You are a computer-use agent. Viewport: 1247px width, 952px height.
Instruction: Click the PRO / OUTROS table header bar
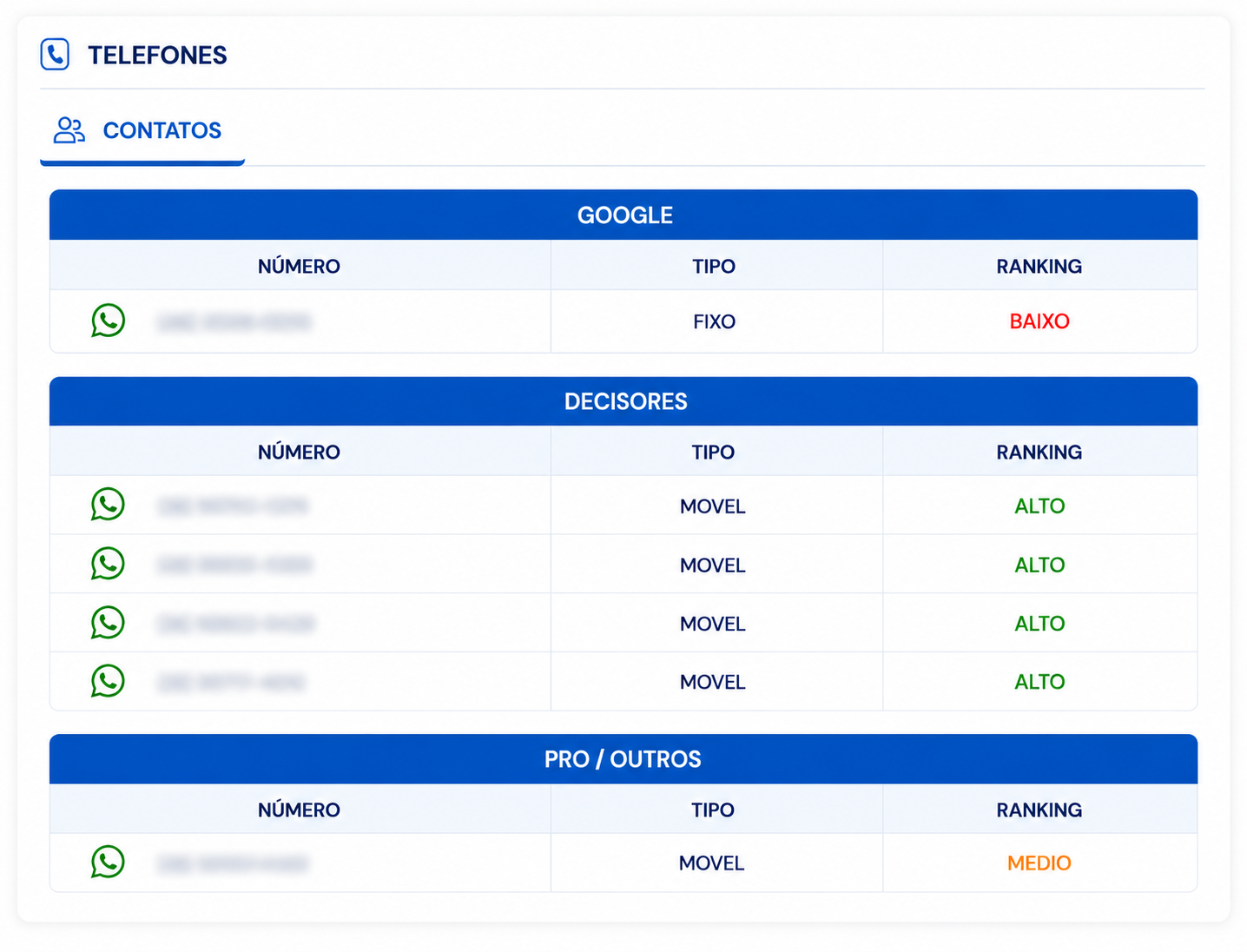[623, 759]
